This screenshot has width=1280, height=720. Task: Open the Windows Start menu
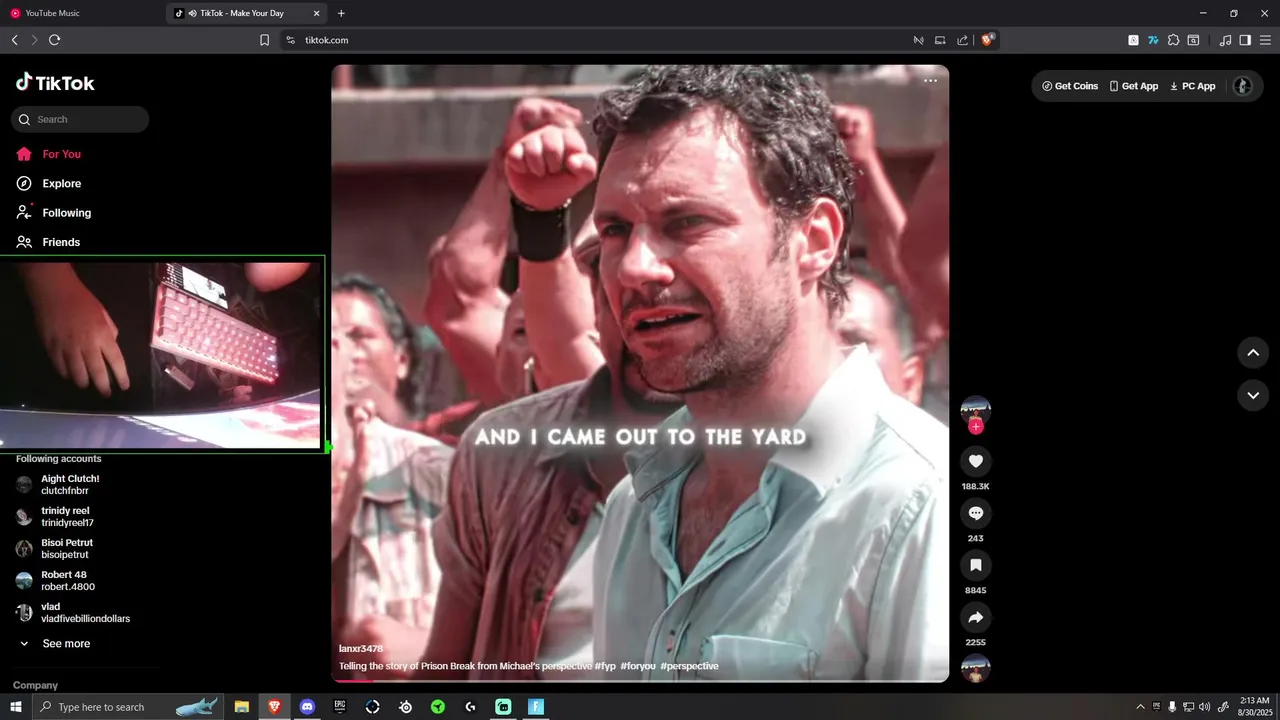[16, 707]
